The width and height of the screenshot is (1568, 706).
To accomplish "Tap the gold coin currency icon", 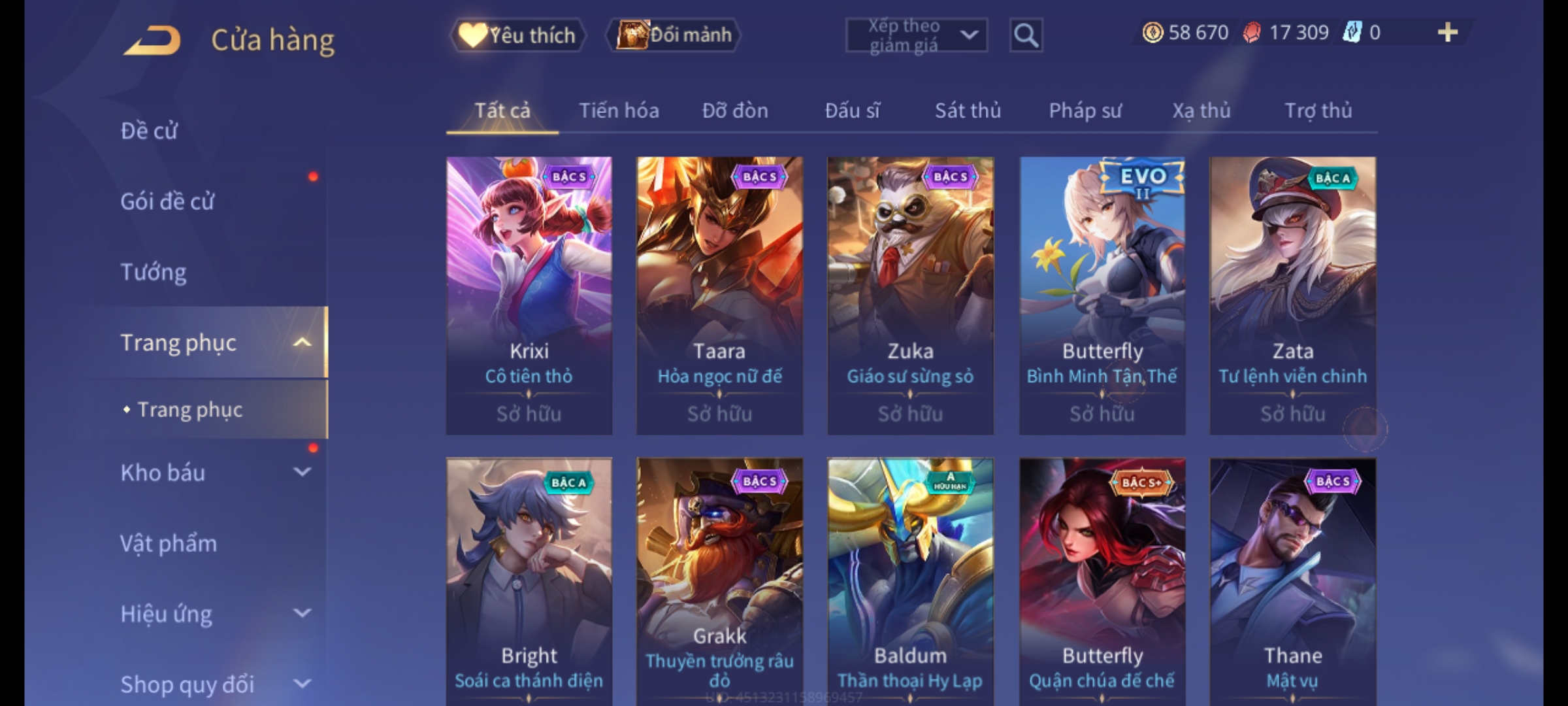I will click(x=1152, y=33).
